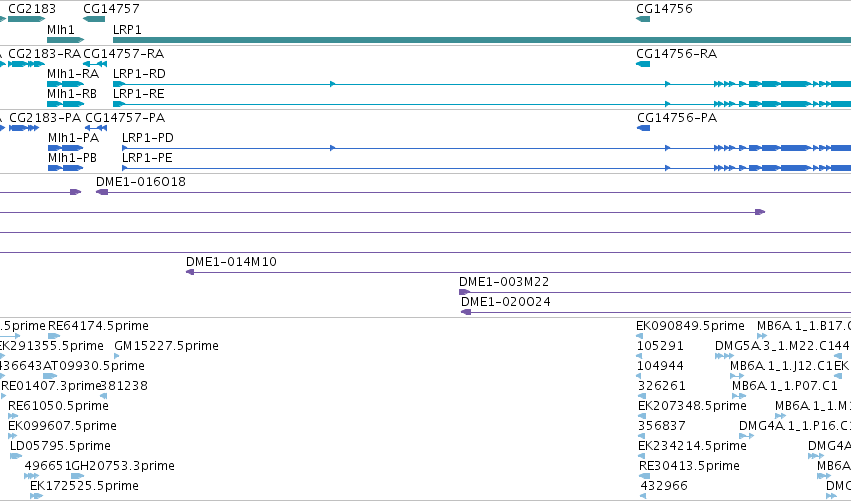The width and height of the screenshot is (851, 501).
Task: Click EST label LD05795.5prime
Action: click(x=60, y=446)
